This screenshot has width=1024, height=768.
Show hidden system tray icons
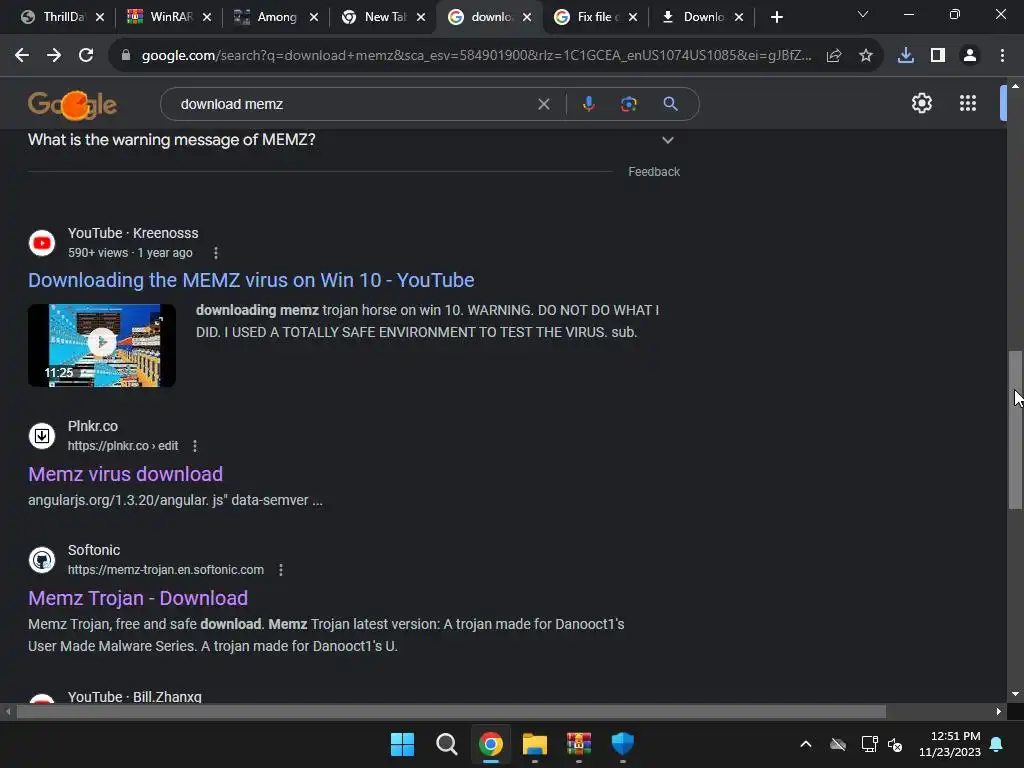(x=806, y=744)
